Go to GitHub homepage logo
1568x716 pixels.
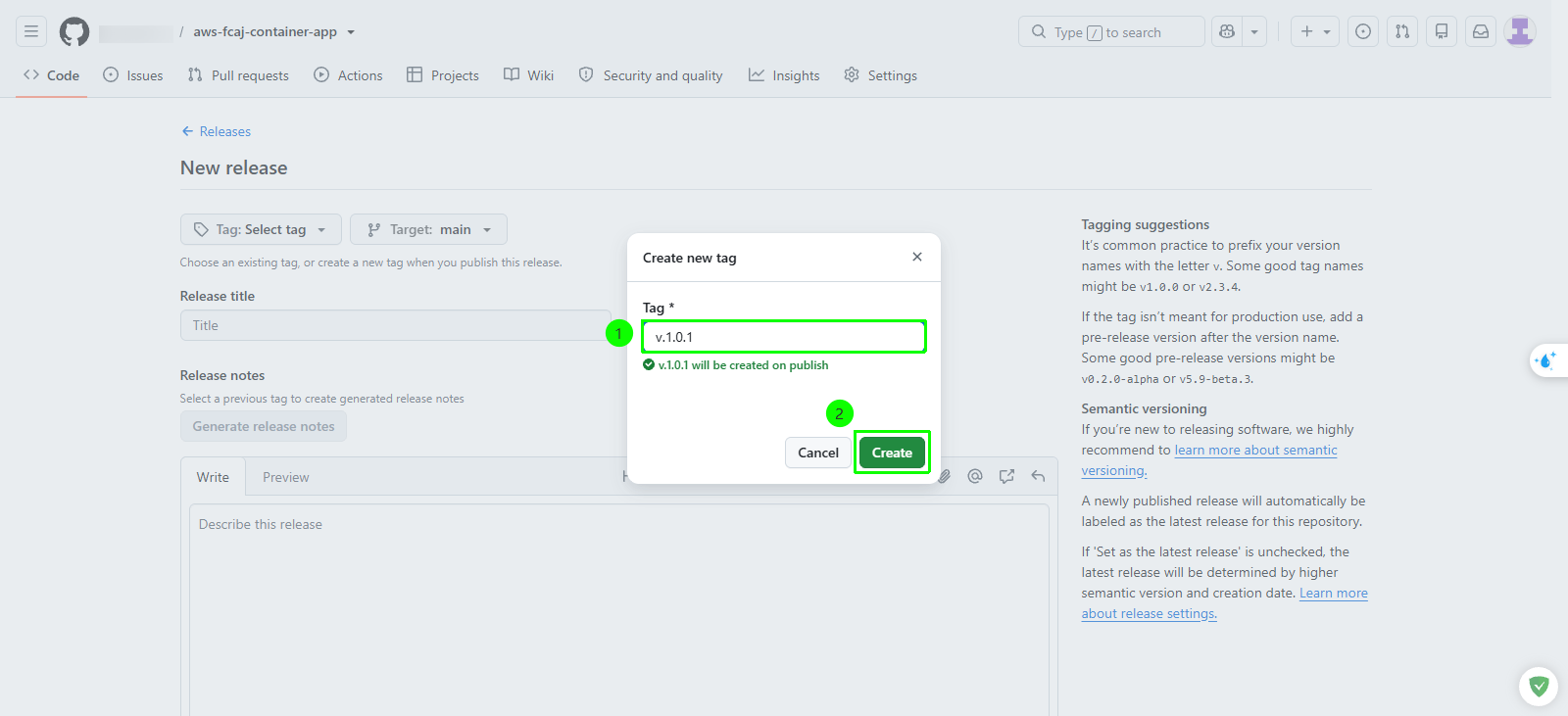pos(74,31)
